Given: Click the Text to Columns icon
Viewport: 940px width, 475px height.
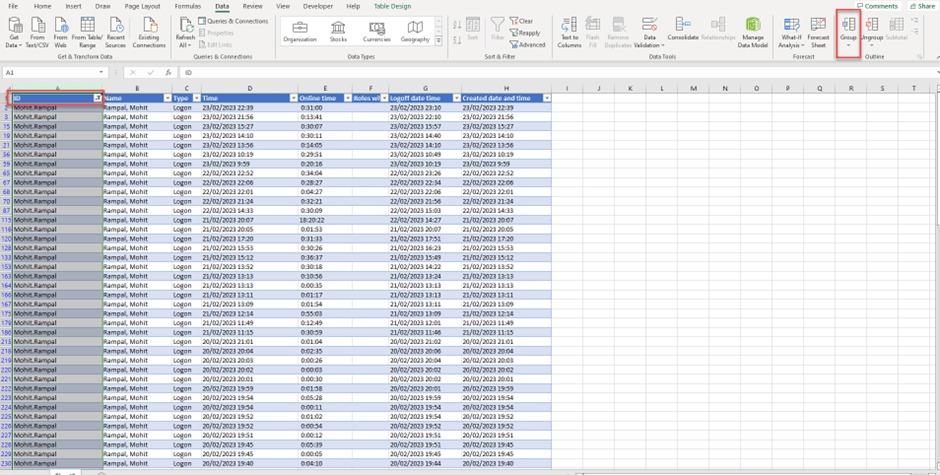Looking at the screenshot, I should (569, 32).
